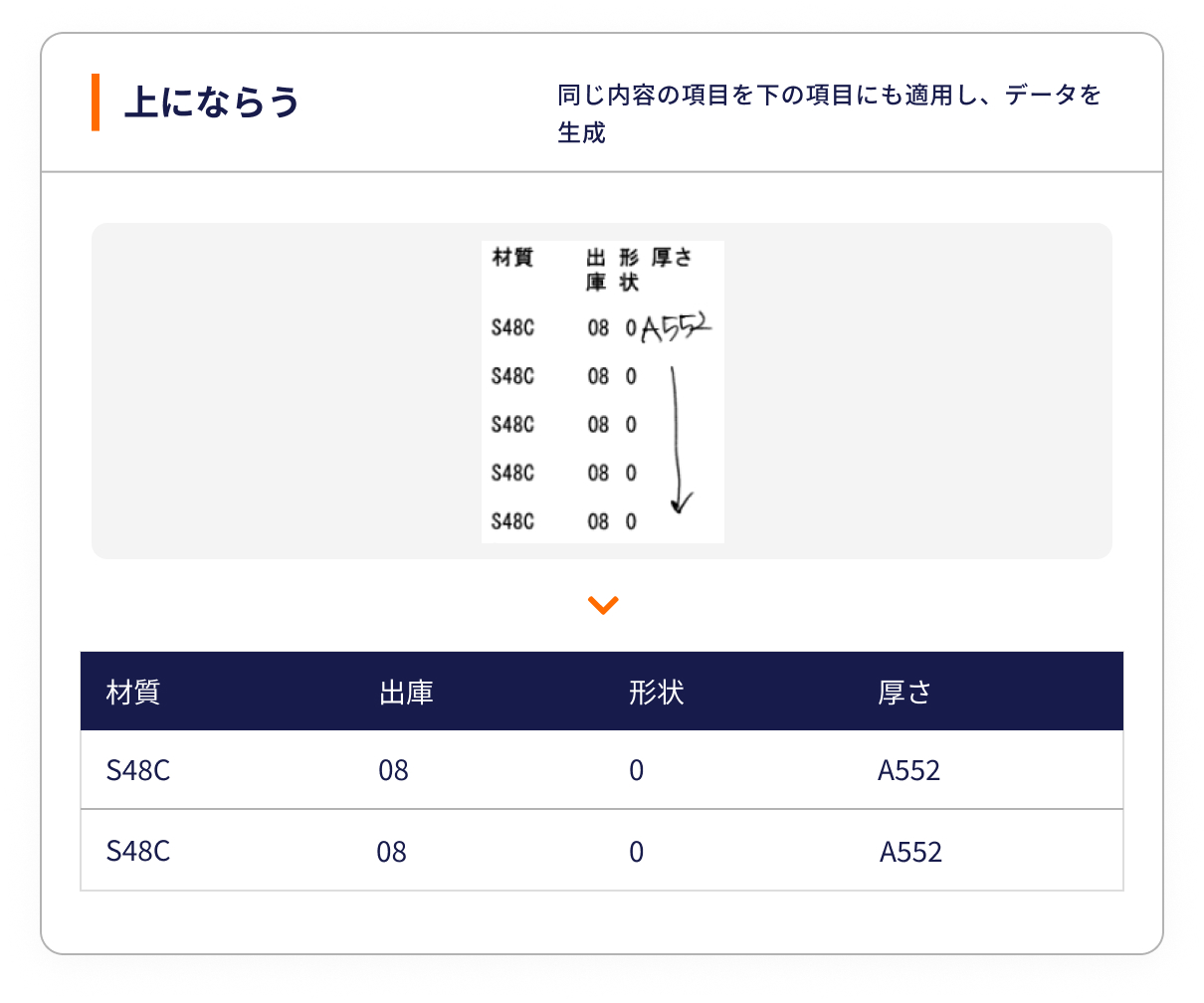Click the 上にならう heading

click(211, 102)
